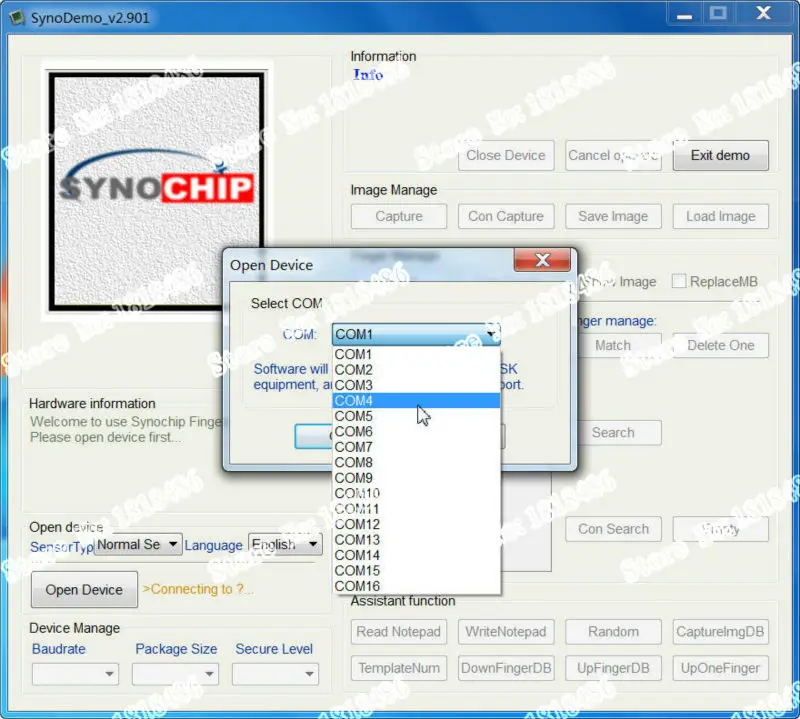Viewport: 800px width, 719px height.
Task: Choose COM9 port entry
Action: [416, 478]
